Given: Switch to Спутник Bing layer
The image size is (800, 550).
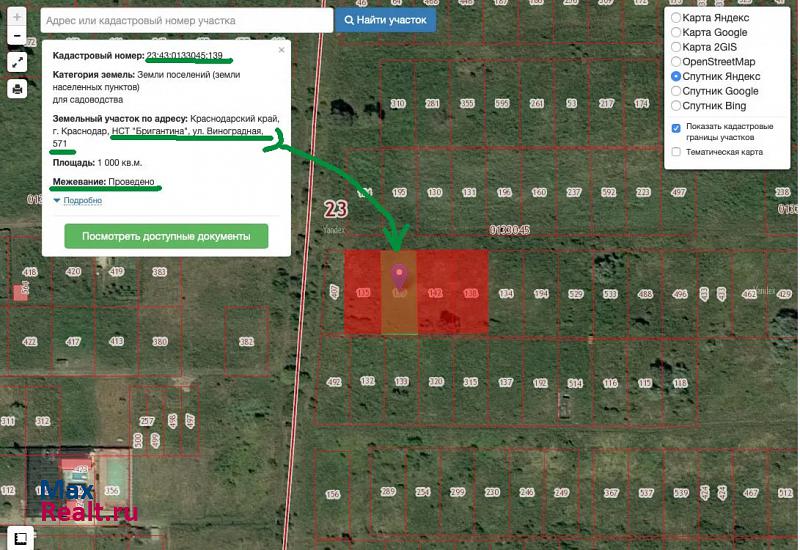Looking at the screenshot, I should pyautogui.click(x=677, y=106).
